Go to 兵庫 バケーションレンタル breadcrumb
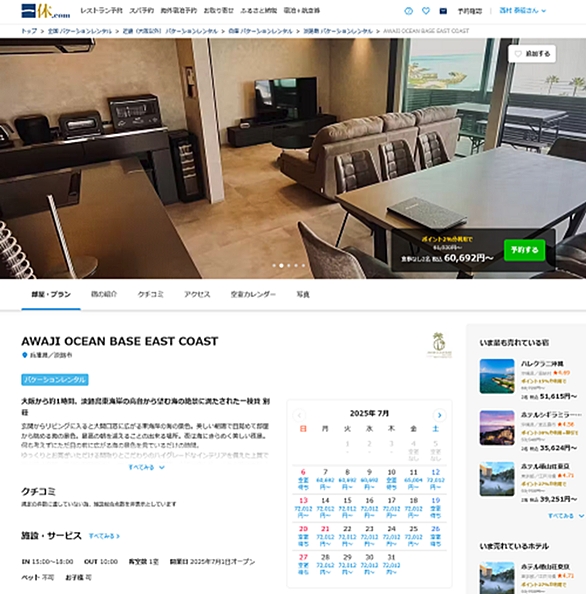The width and height of the screenshot is (586, 594). pyautogui.click(x=260, y=31)
